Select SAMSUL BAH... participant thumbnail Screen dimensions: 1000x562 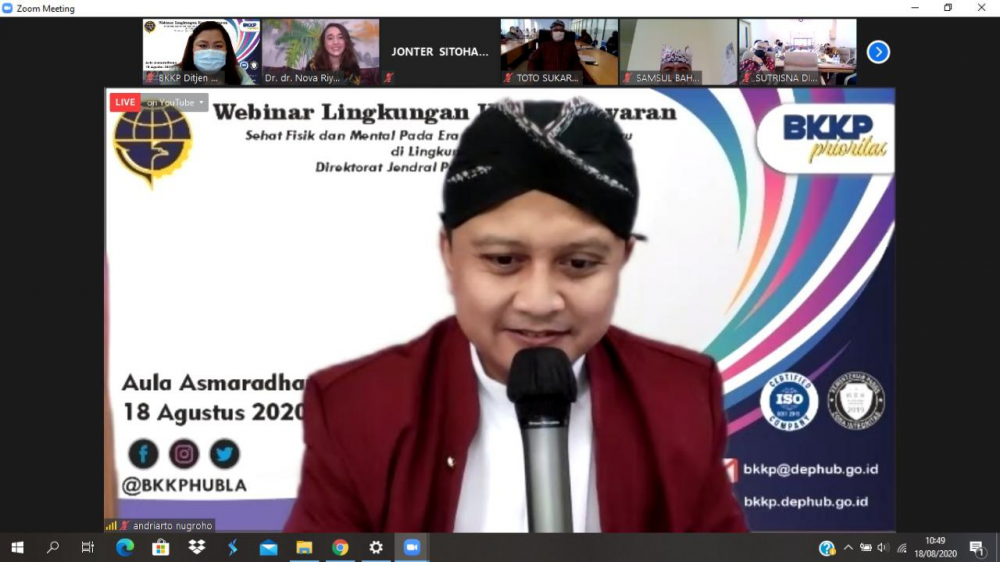[x=679, y=52]
